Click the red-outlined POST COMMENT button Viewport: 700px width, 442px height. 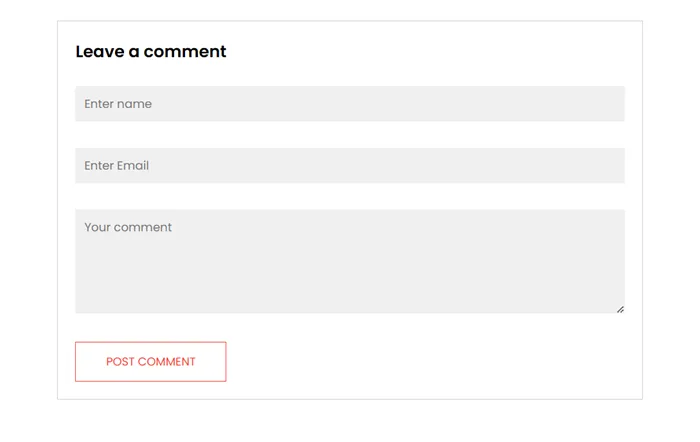151,362
